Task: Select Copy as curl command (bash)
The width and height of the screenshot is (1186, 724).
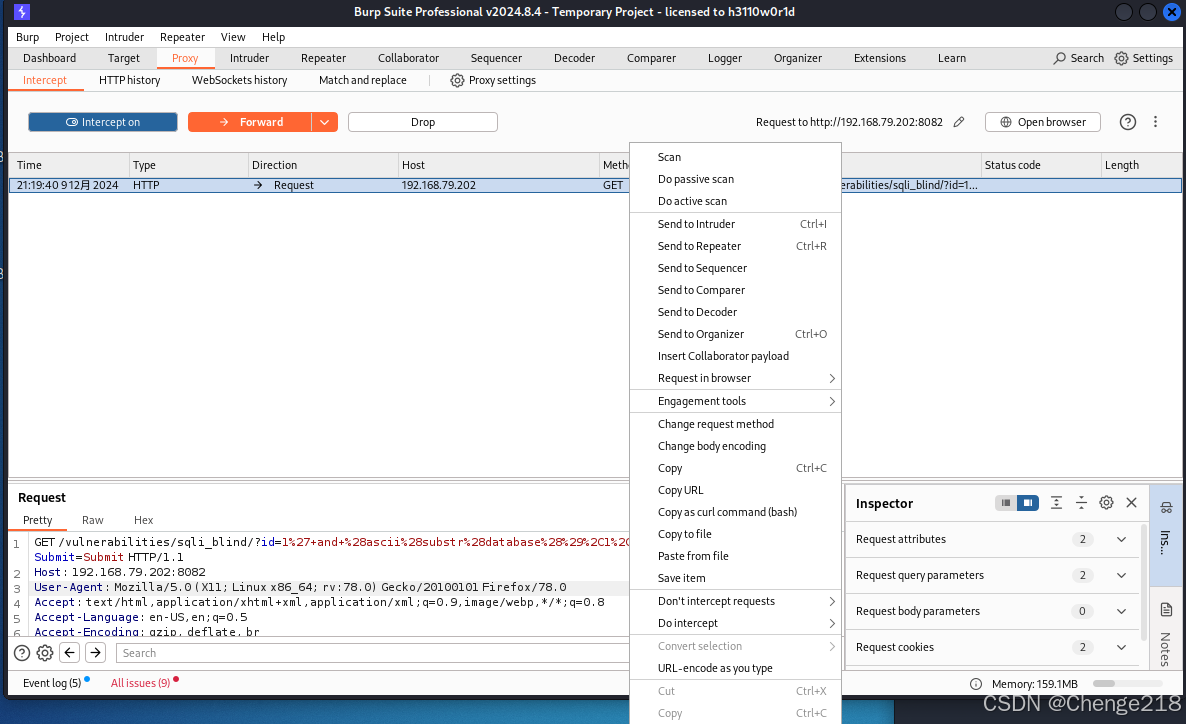Action: [x=734, y=512]
